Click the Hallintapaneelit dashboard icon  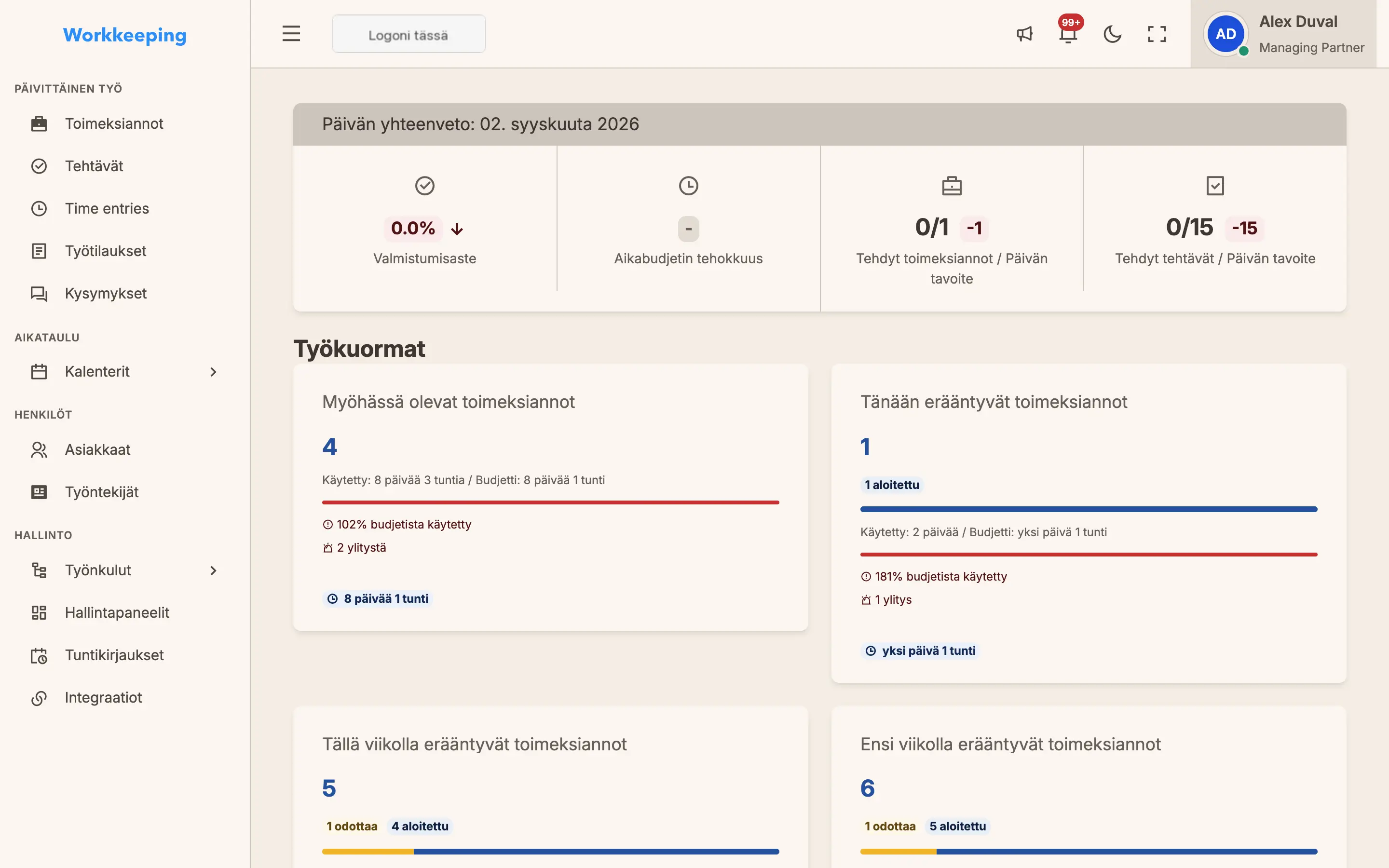click(39, 612)
